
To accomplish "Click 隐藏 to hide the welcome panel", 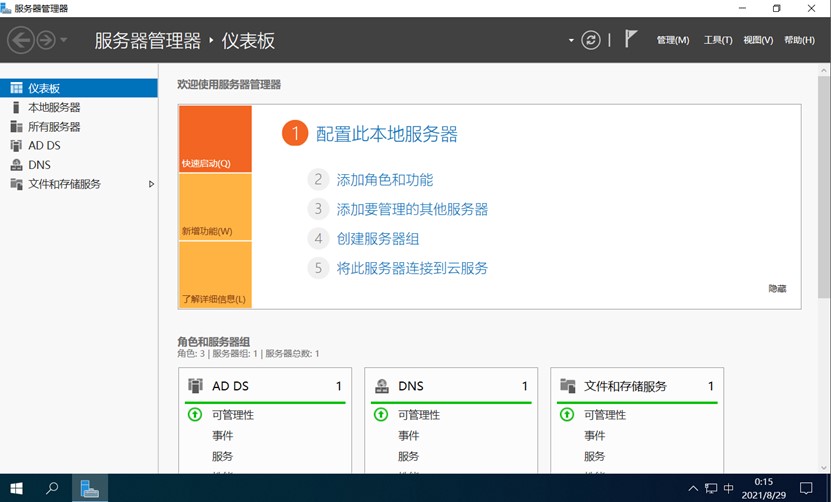I will point(777,289).
